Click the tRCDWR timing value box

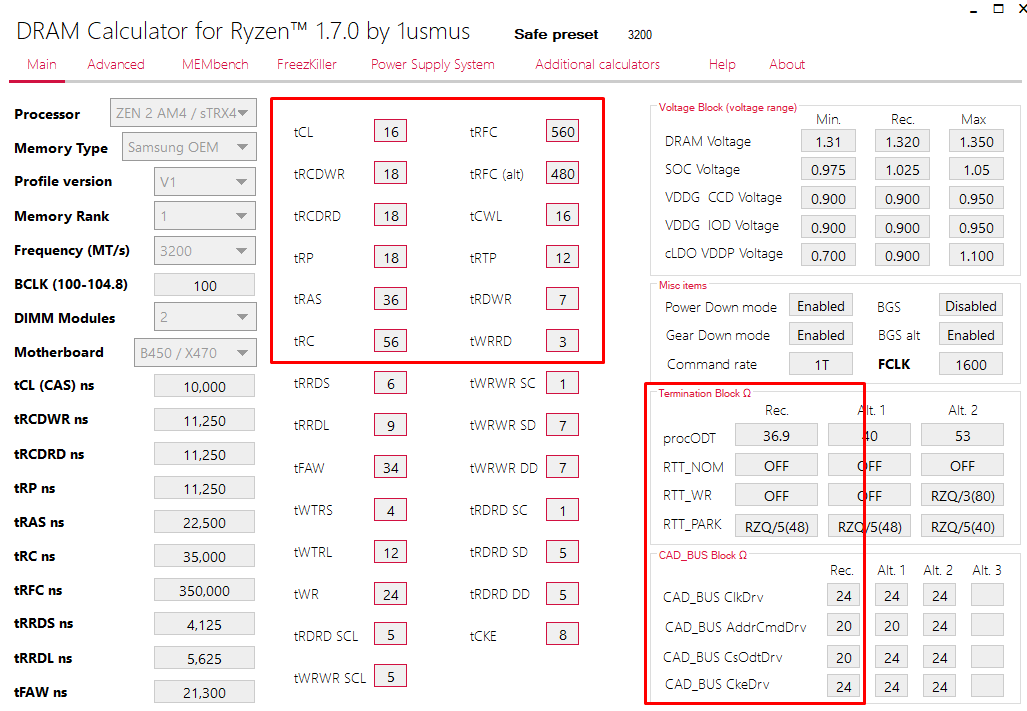click(390, 173)
